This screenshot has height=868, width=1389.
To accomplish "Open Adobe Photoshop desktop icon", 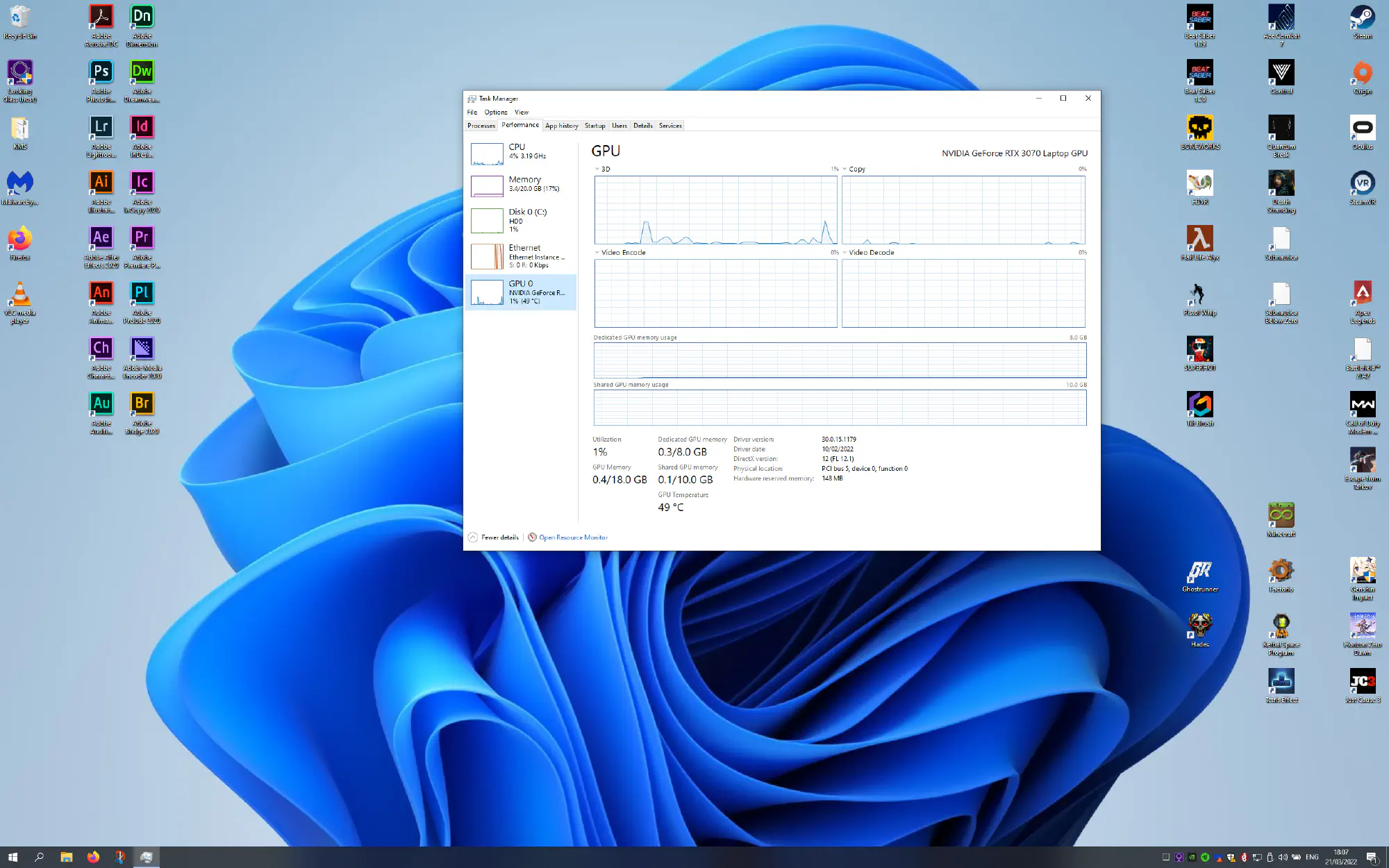I will point(101,72).
